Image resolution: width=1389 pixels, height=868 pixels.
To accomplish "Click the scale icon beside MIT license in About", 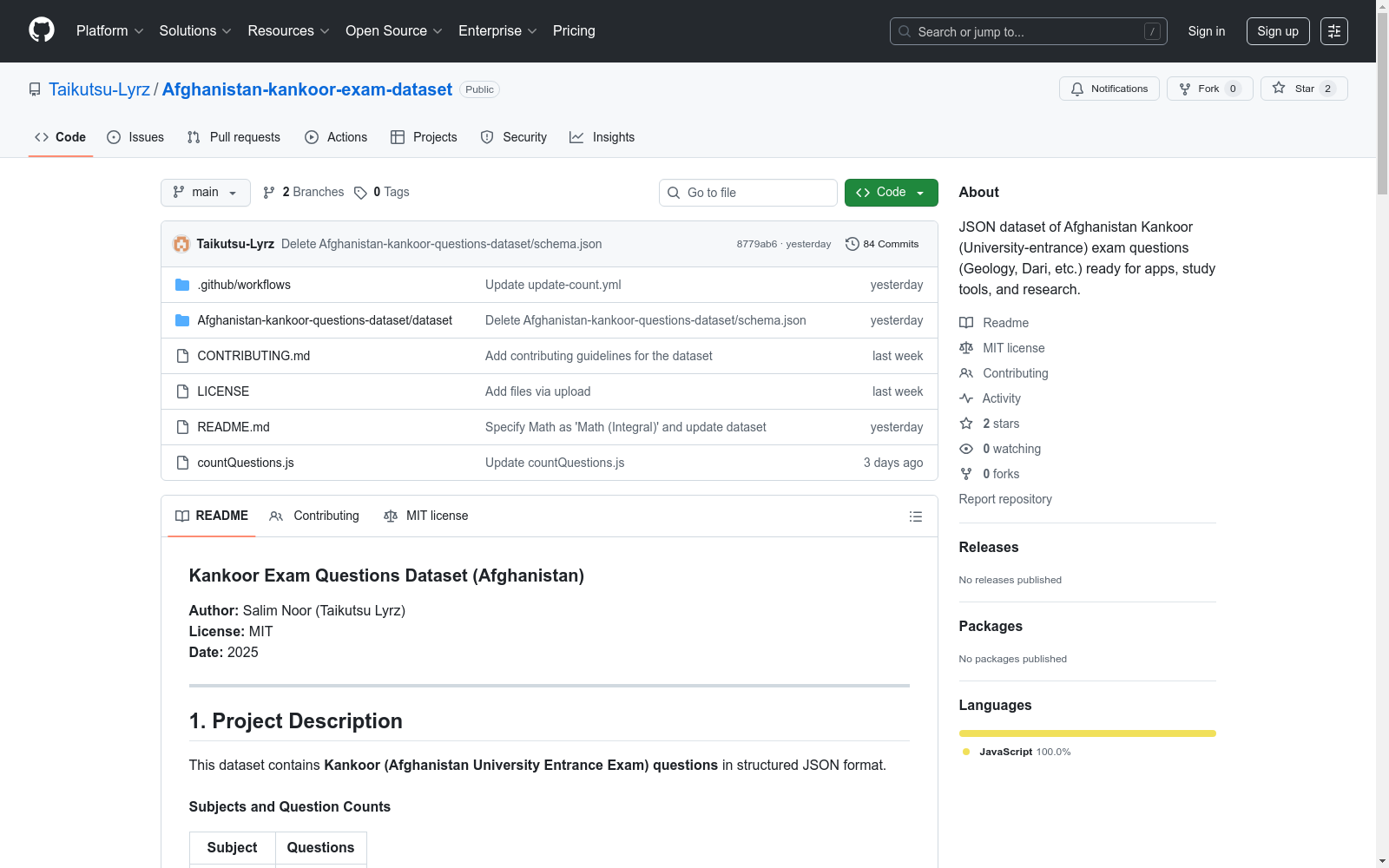I will [x=966, y=348].
